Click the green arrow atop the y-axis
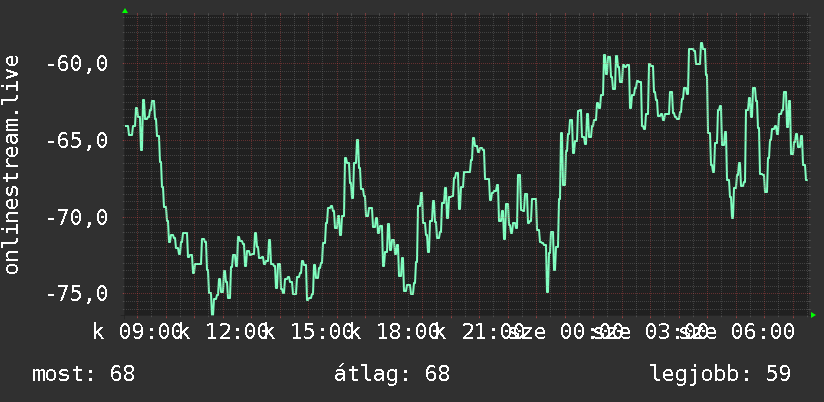The height and width of the screenshot is (402, 824). [125, 11]
